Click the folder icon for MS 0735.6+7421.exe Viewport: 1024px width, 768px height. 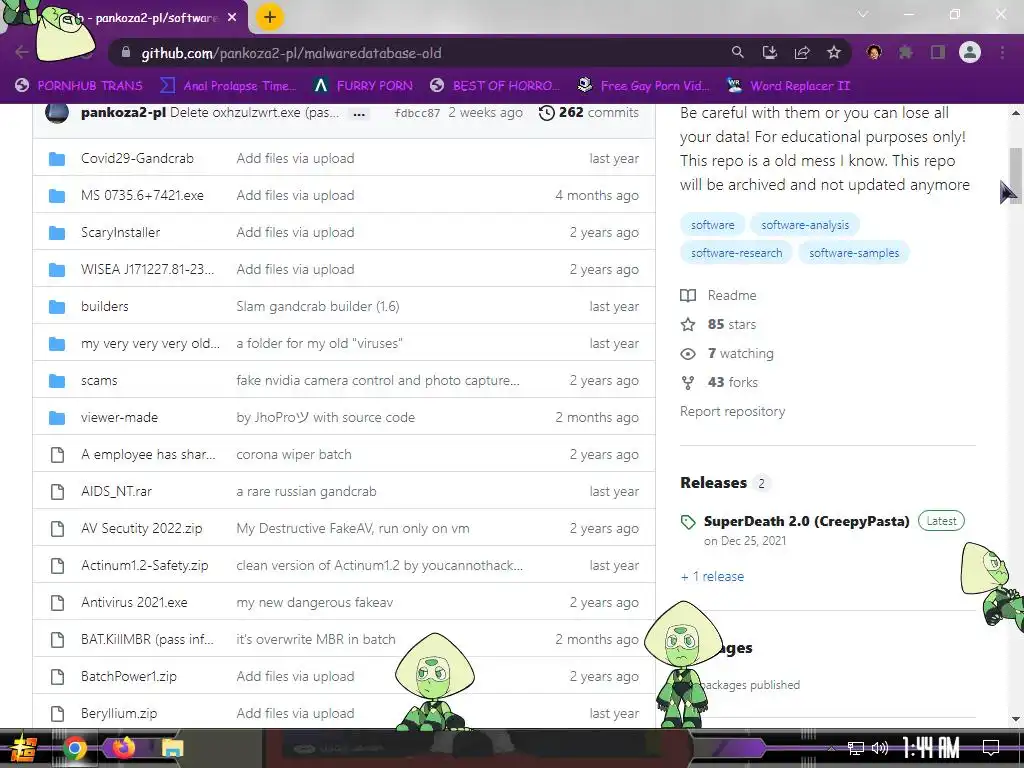(x=57, y=195)
